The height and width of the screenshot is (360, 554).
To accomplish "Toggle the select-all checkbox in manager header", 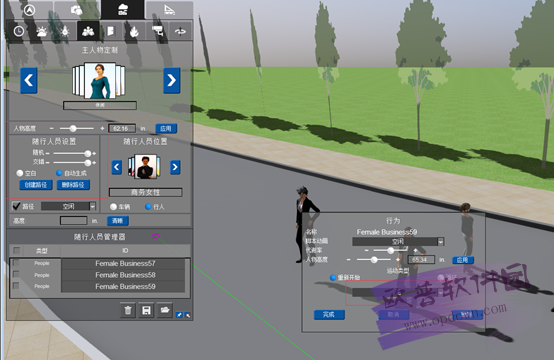I will (x=16, y=250).
